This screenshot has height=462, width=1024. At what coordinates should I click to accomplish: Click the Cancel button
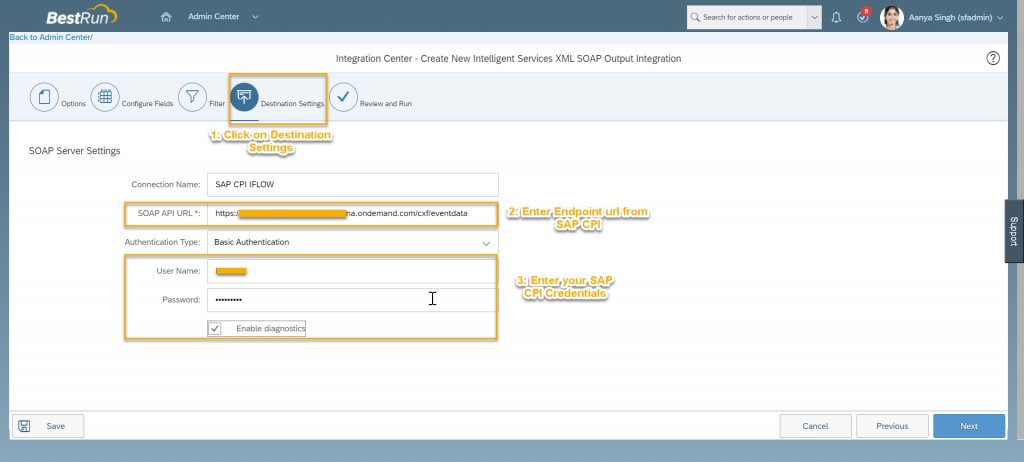(816, 426)
